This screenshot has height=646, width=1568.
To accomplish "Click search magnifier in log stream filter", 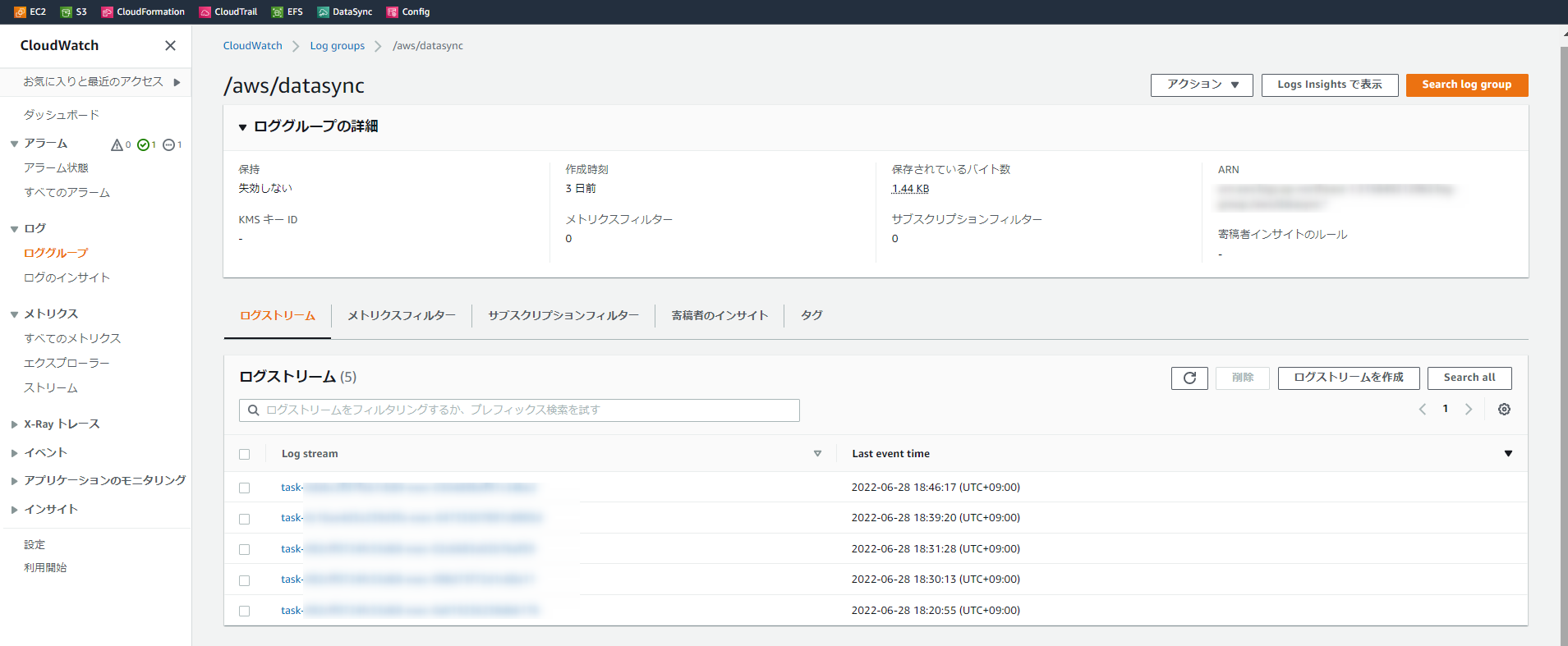I will 254,410.
